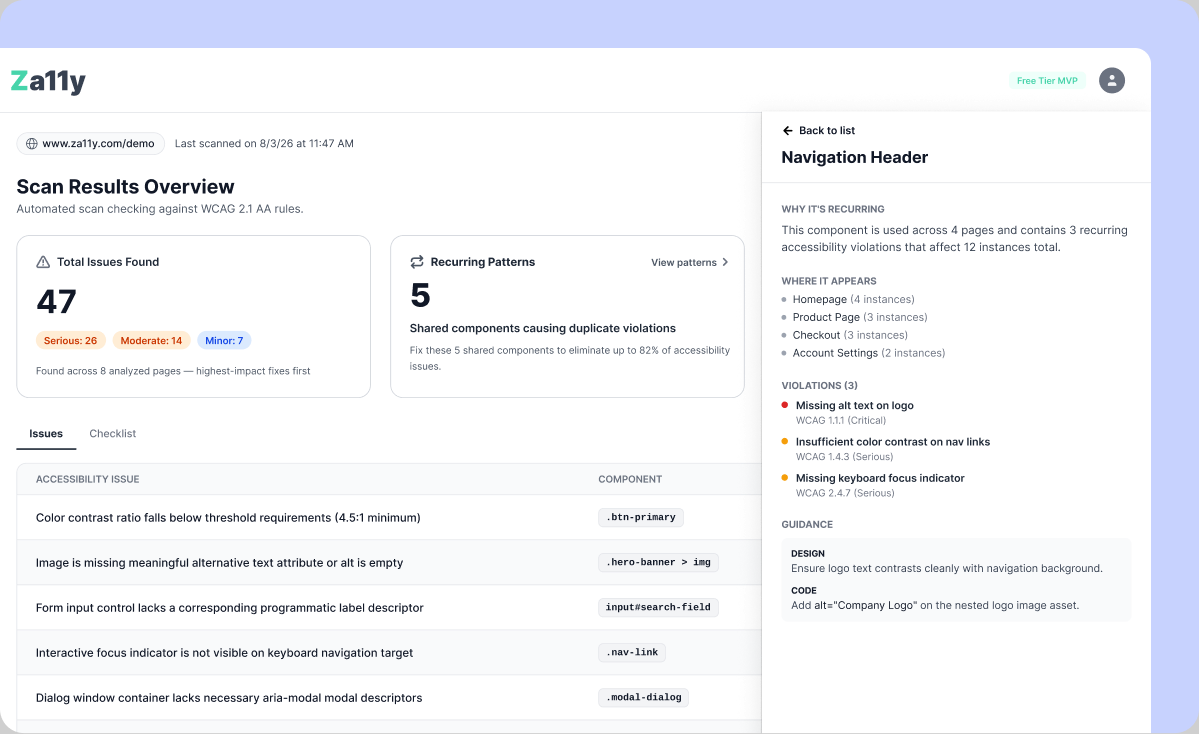The height and width of the screenshot is (734, 1199).
Task: Click the .hero-banner > img component tag
Action: [x=658, y=563]
